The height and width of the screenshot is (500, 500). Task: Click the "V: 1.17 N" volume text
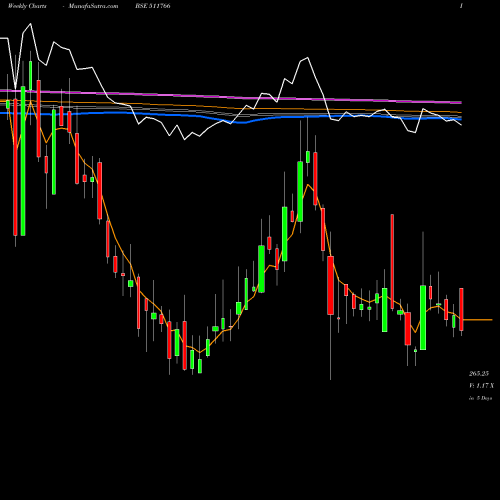[x=481, y=386]
